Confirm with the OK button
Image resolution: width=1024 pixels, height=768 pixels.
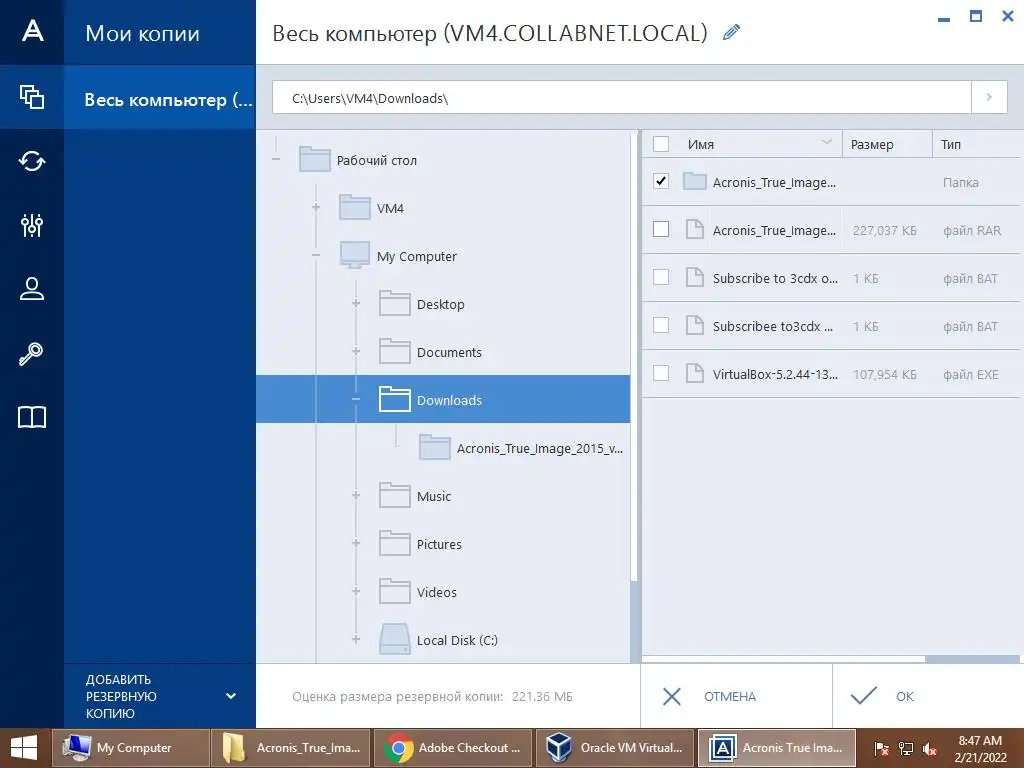pos(928,696)
